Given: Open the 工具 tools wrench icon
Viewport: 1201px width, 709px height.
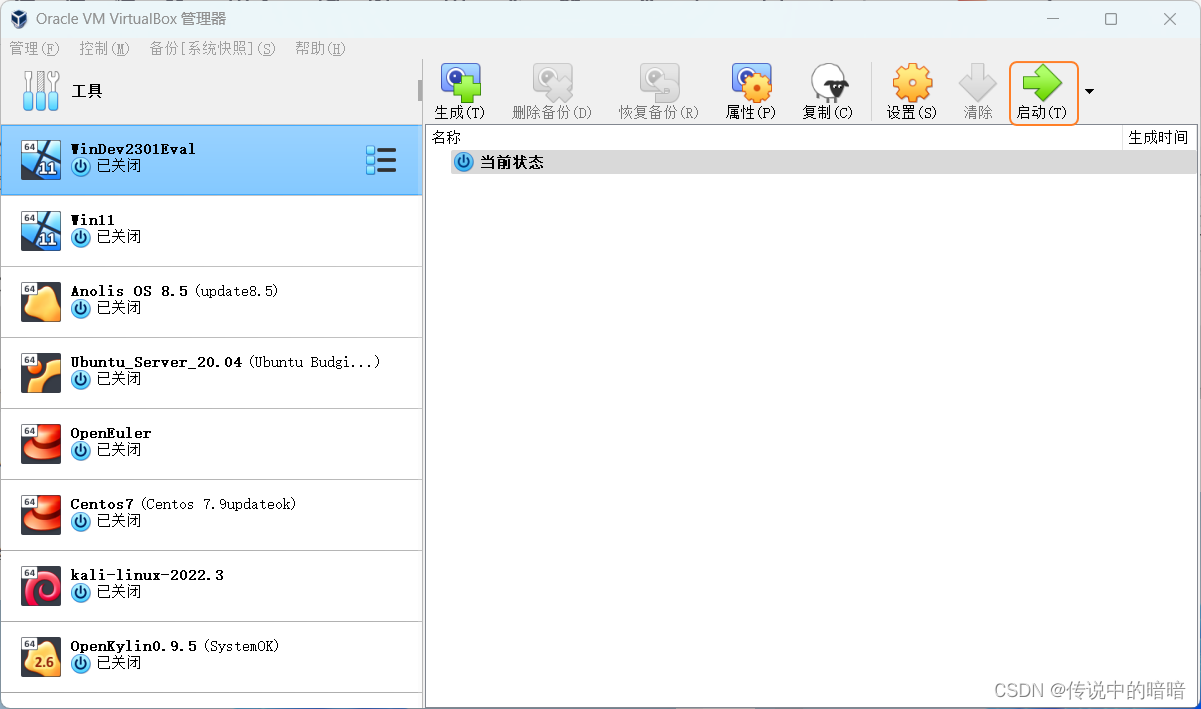Looking at the screenshot, I should tap(41, 91).
